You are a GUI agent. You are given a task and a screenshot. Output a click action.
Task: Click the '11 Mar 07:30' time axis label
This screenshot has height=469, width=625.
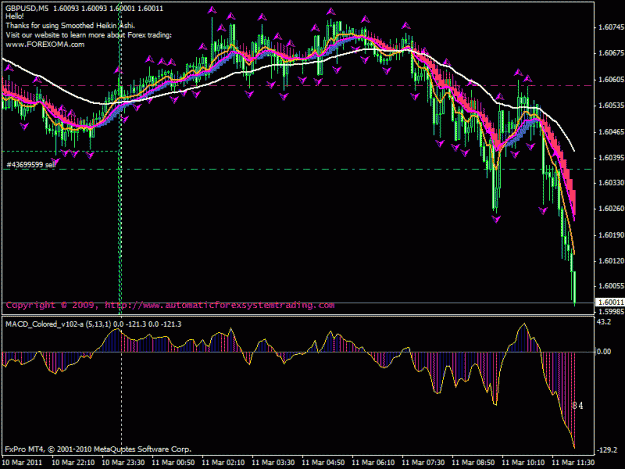click(423, 463)
